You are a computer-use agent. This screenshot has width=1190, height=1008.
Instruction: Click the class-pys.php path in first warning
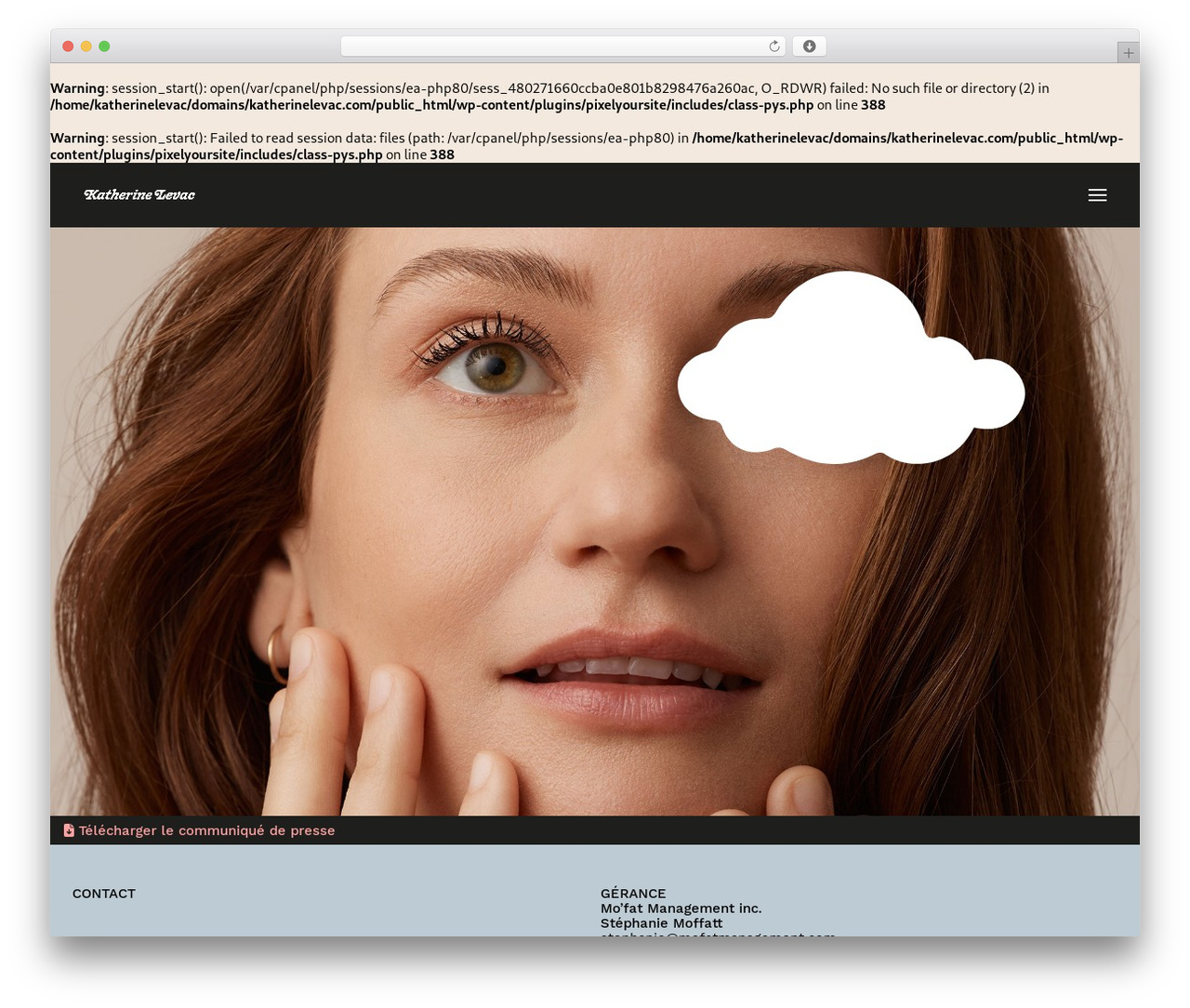pos(431,105)
